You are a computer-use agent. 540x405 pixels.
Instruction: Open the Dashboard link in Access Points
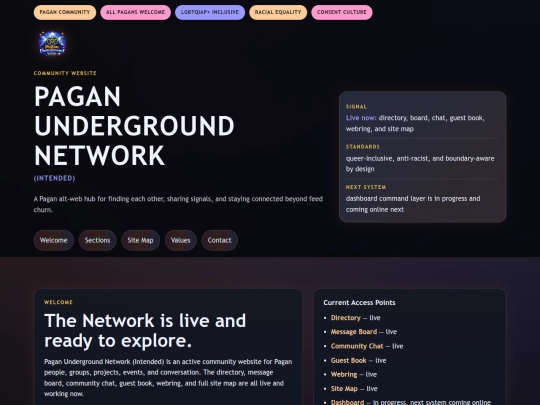point(347,402)
